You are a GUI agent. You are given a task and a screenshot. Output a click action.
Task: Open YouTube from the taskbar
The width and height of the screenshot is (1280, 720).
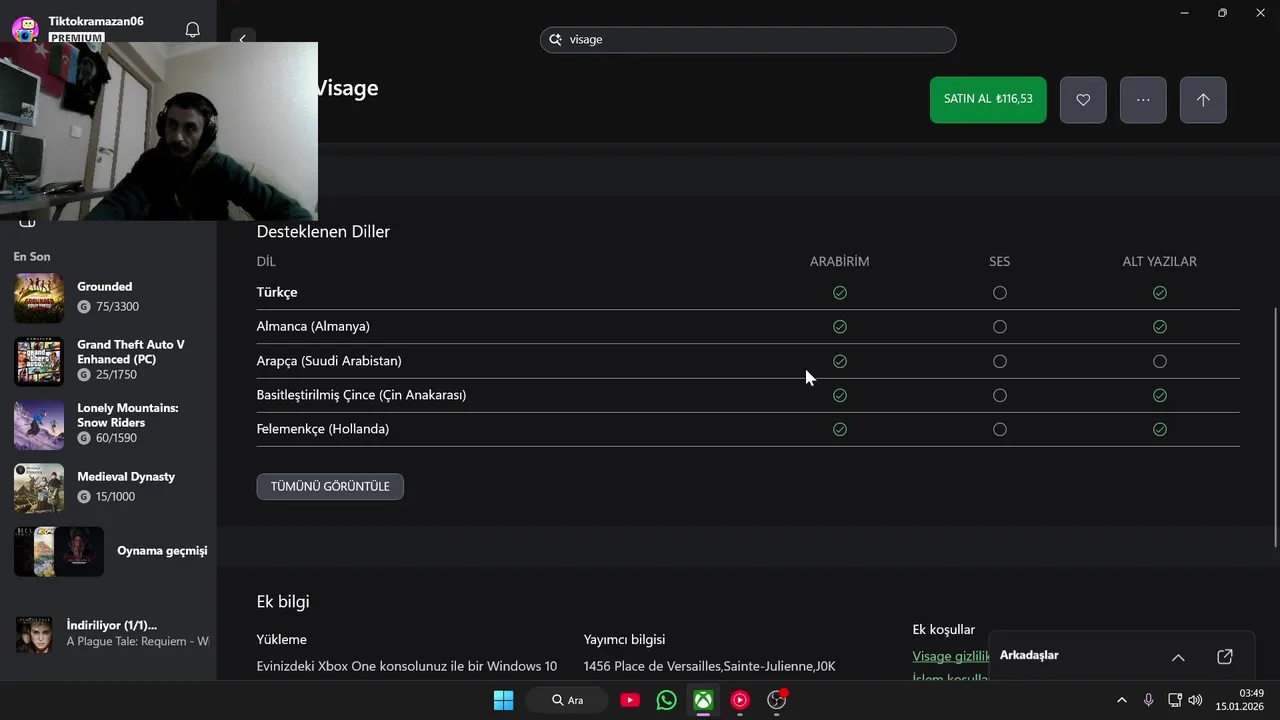pos(630,700)
